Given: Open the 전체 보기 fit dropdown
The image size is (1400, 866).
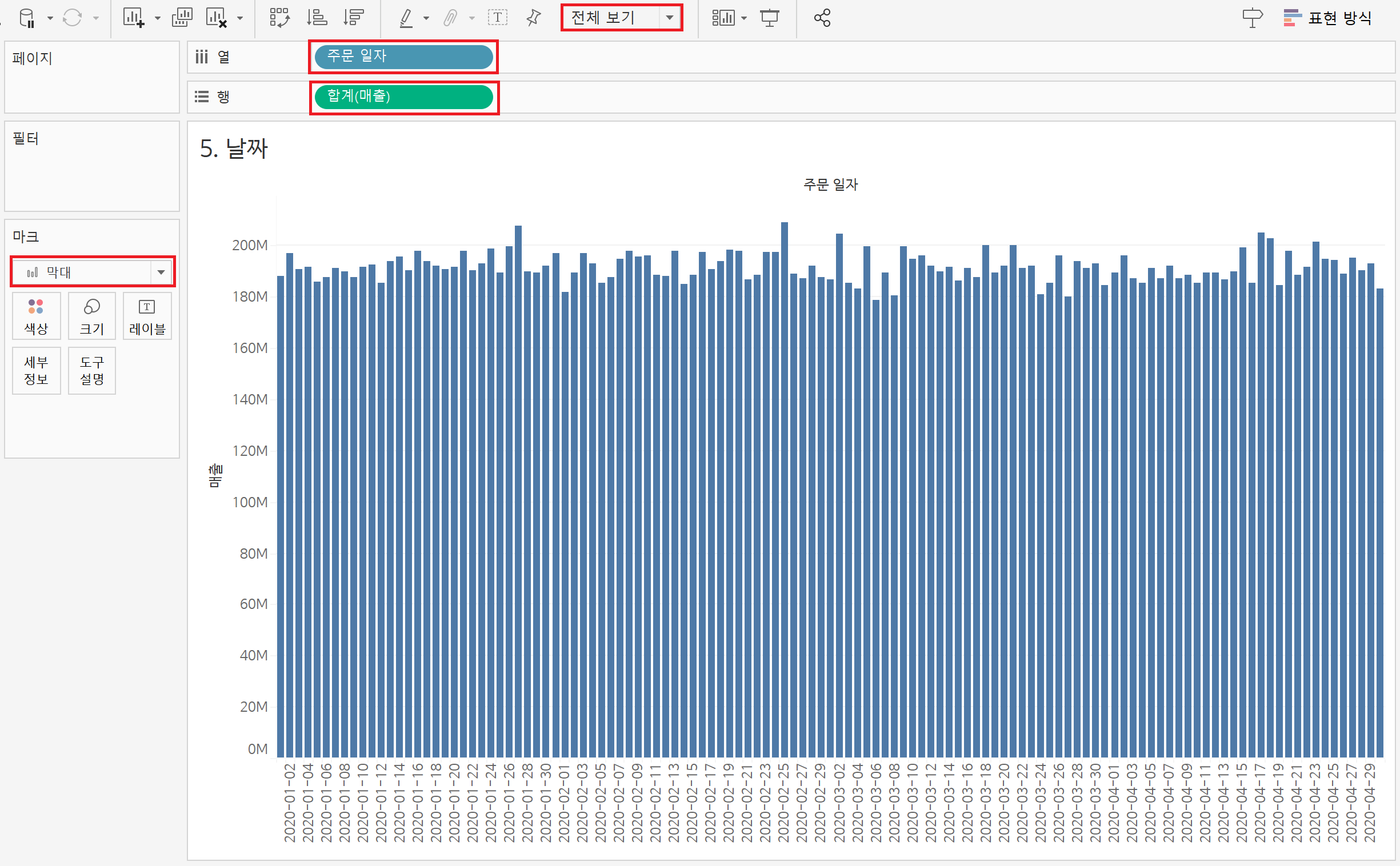Looking at the screenshot, I should tap(669, 18).
